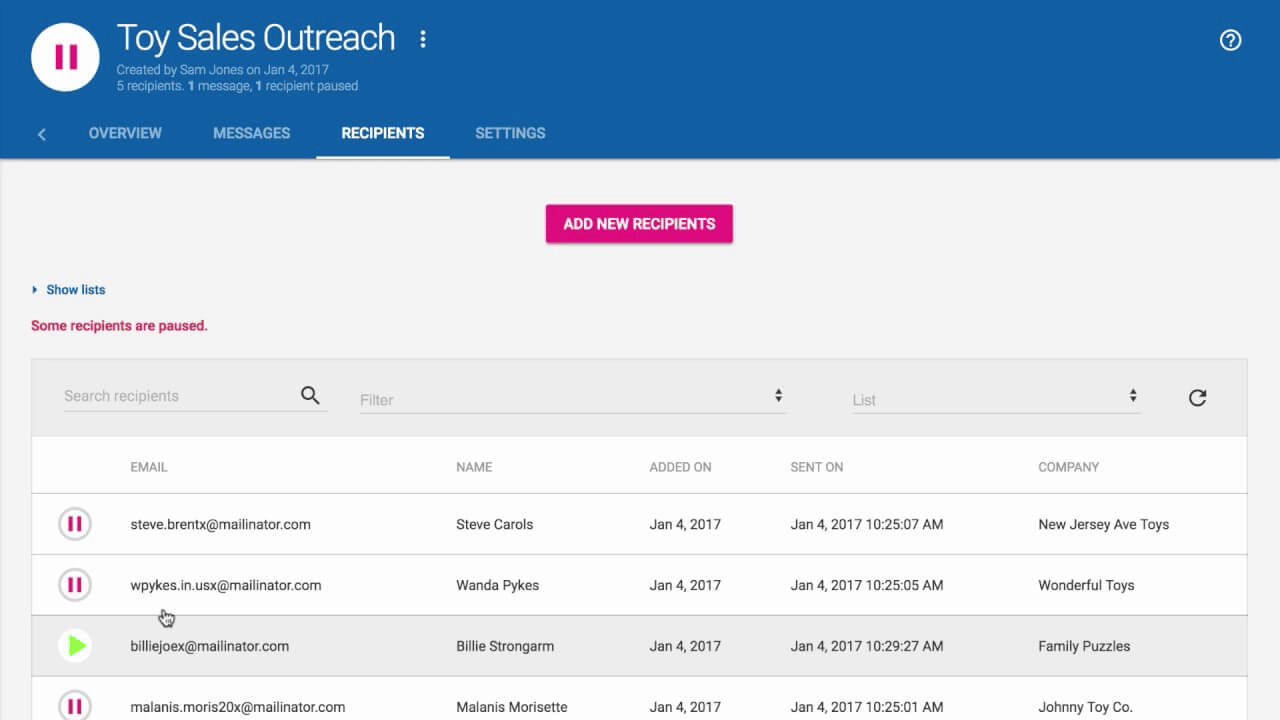Click the search magnifier in recipient search

(310, 395)
